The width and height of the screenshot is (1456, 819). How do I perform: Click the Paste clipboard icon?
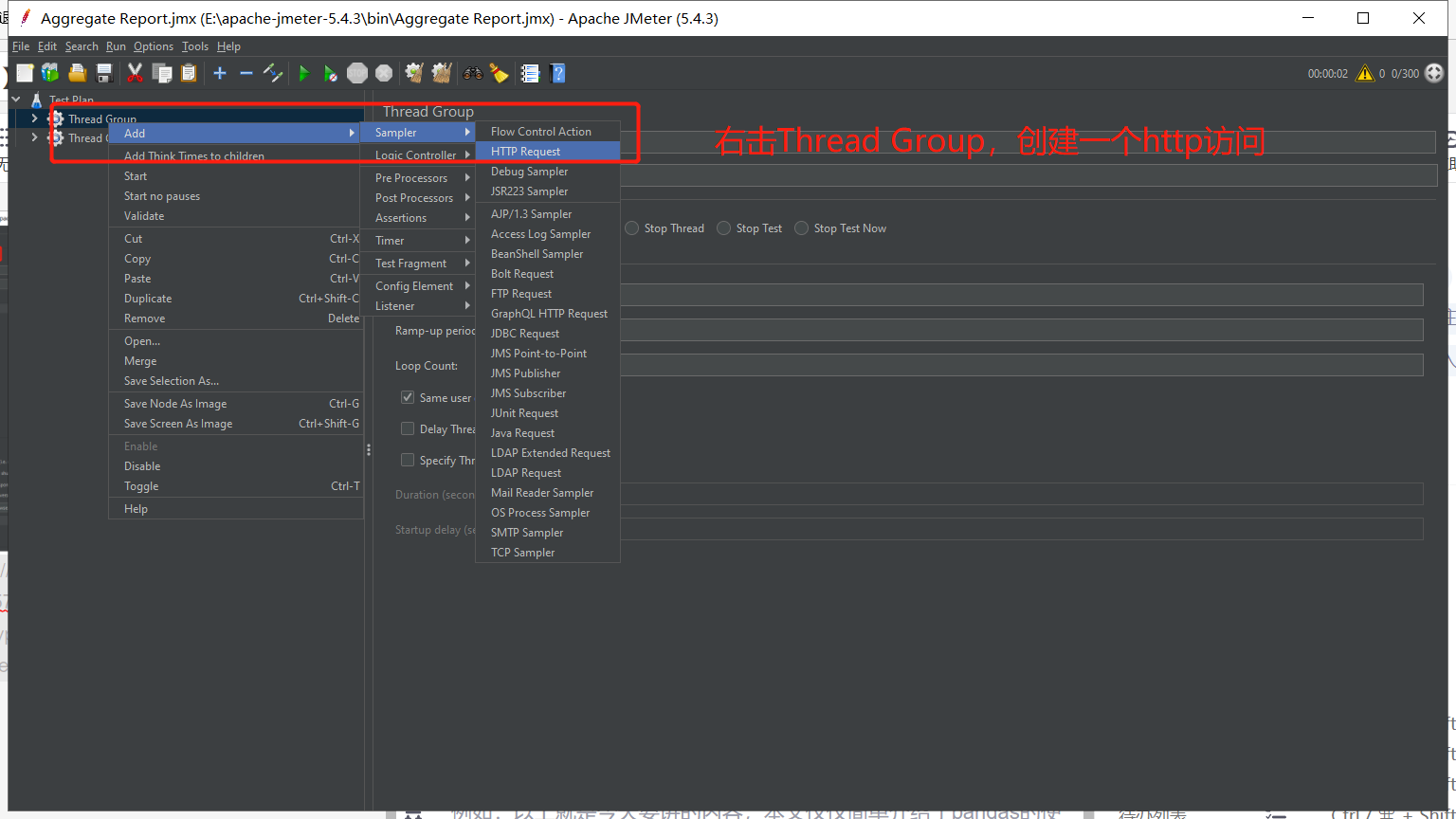[x=189, y=73]
